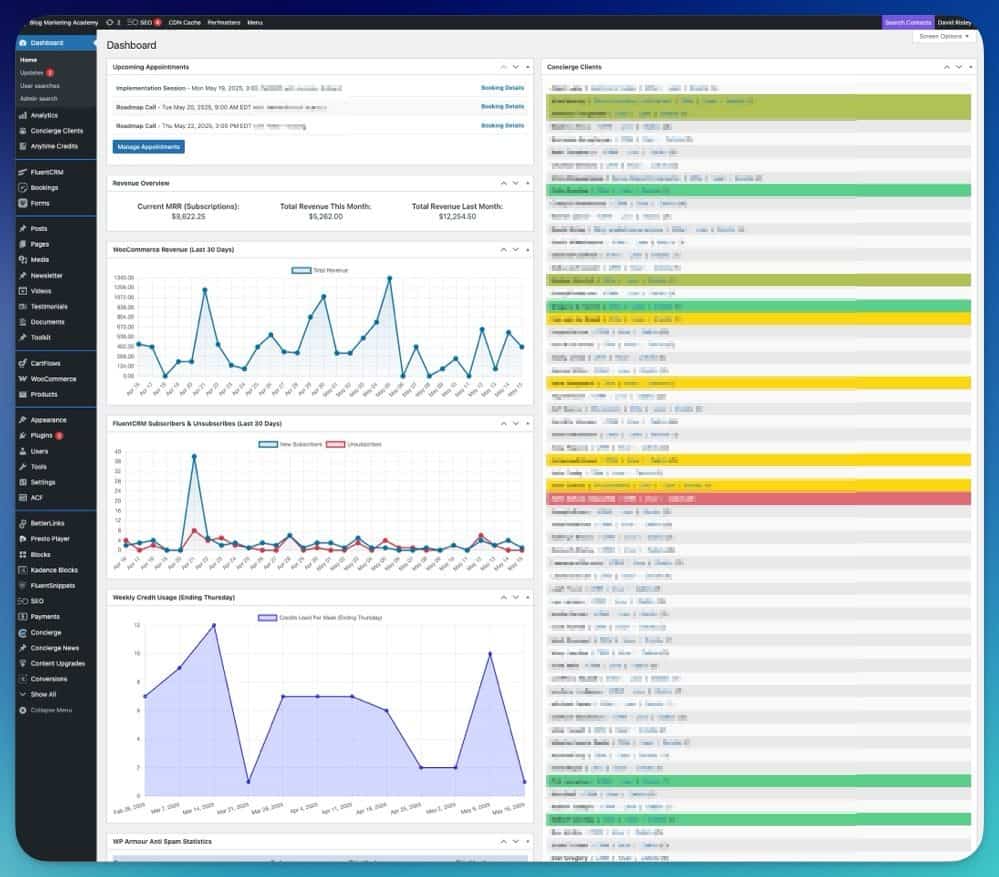This screenshot has width=999, height=877.
Task: Toggle the New Subscribers chart legend
Action: [291, 445]
